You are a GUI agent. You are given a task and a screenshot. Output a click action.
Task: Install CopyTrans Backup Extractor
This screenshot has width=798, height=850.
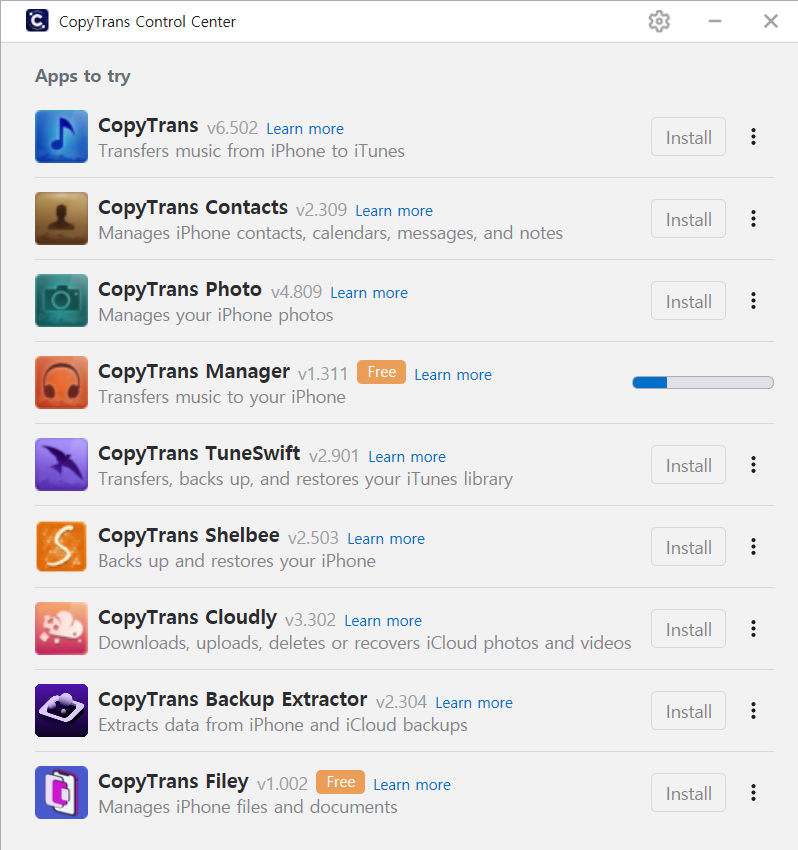click(688, 711)
